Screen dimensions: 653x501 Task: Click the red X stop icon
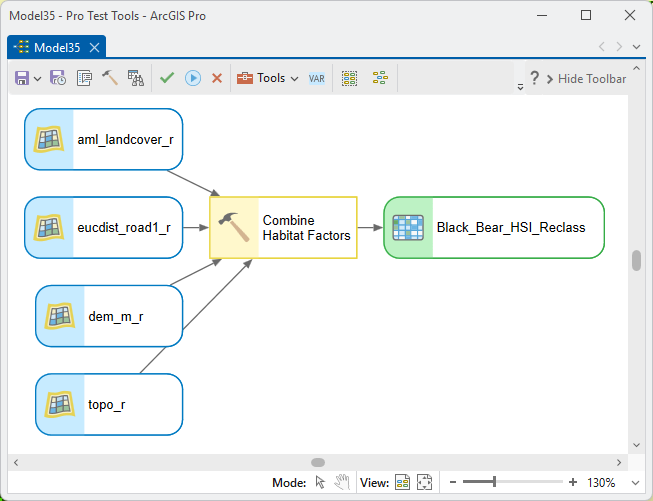(217, 78)
